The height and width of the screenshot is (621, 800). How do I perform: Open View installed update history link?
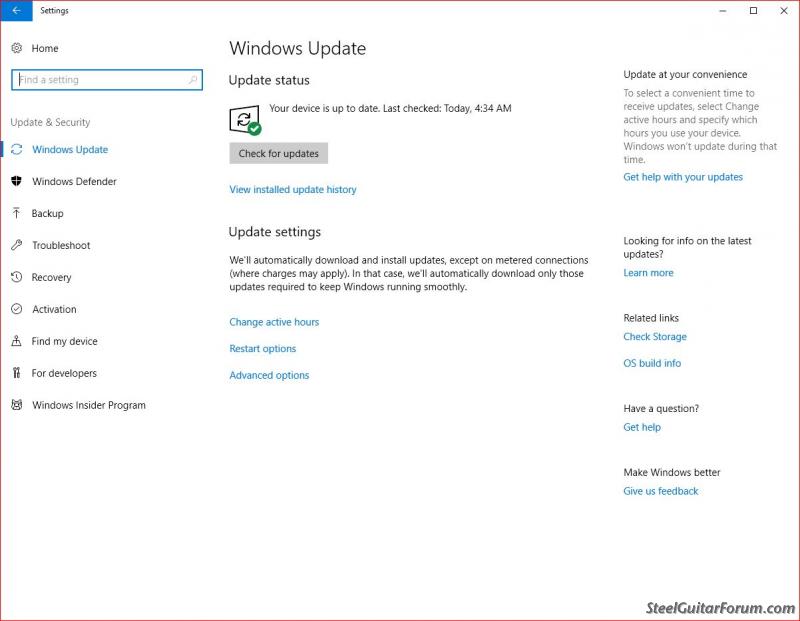(x=293, y=189)
